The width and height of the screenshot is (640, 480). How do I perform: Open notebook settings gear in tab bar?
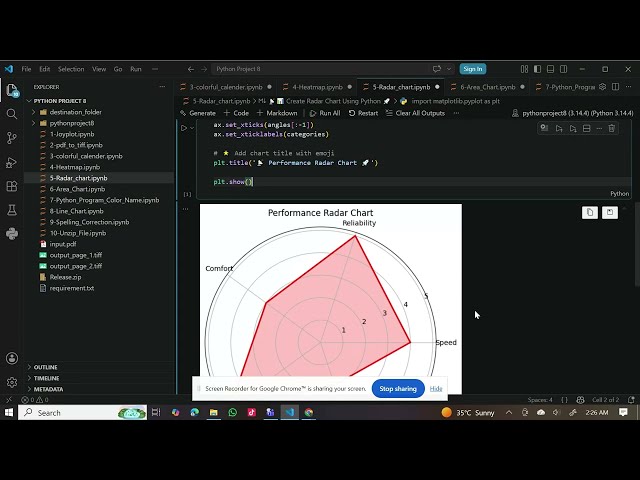tap(602, 87)
